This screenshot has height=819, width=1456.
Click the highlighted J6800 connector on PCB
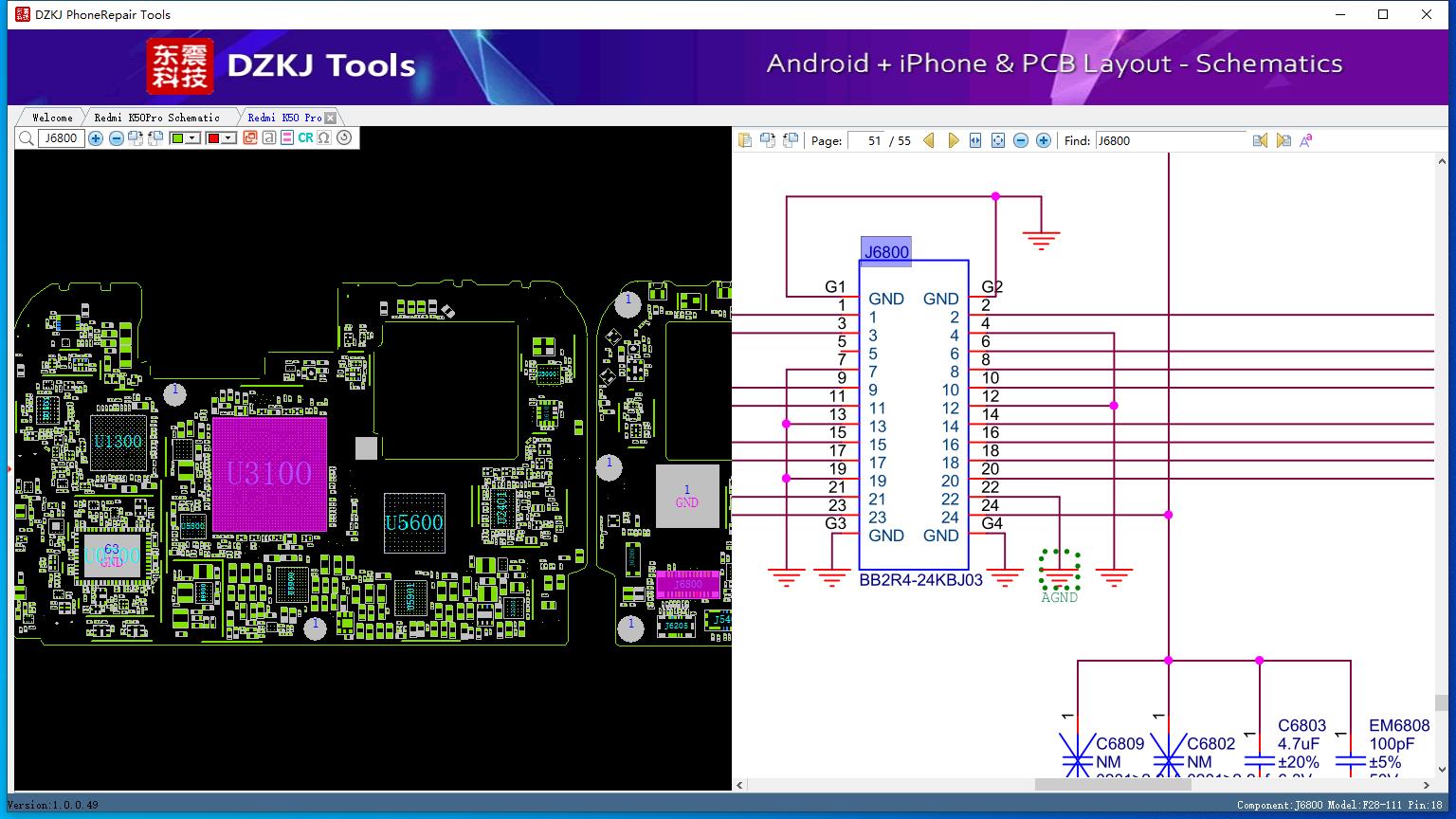688,584
